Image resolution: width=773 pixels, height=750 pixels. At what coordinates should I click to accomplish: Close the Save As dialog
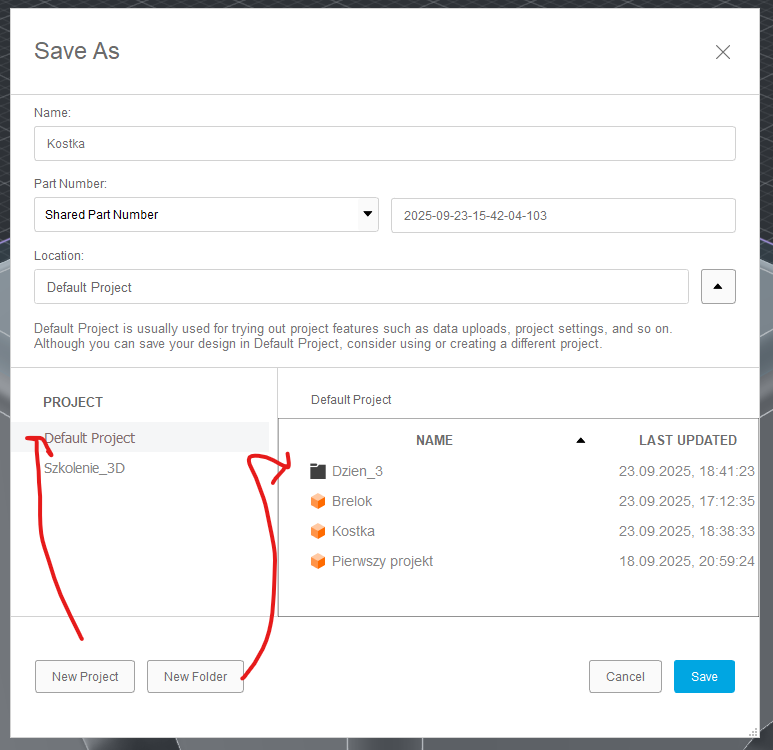723,52
